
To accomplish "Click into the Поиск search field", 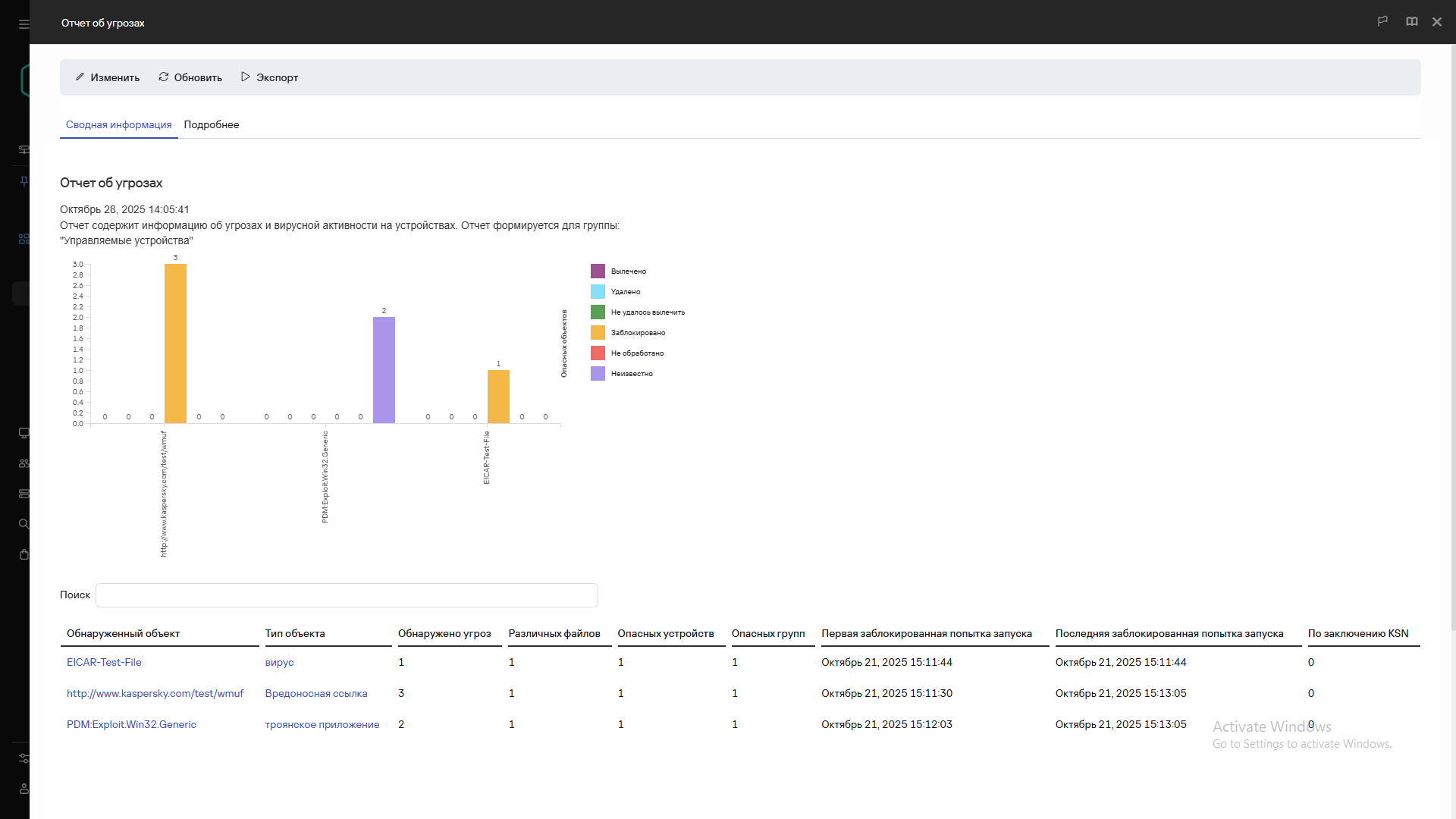I will [x=347, y=595].
